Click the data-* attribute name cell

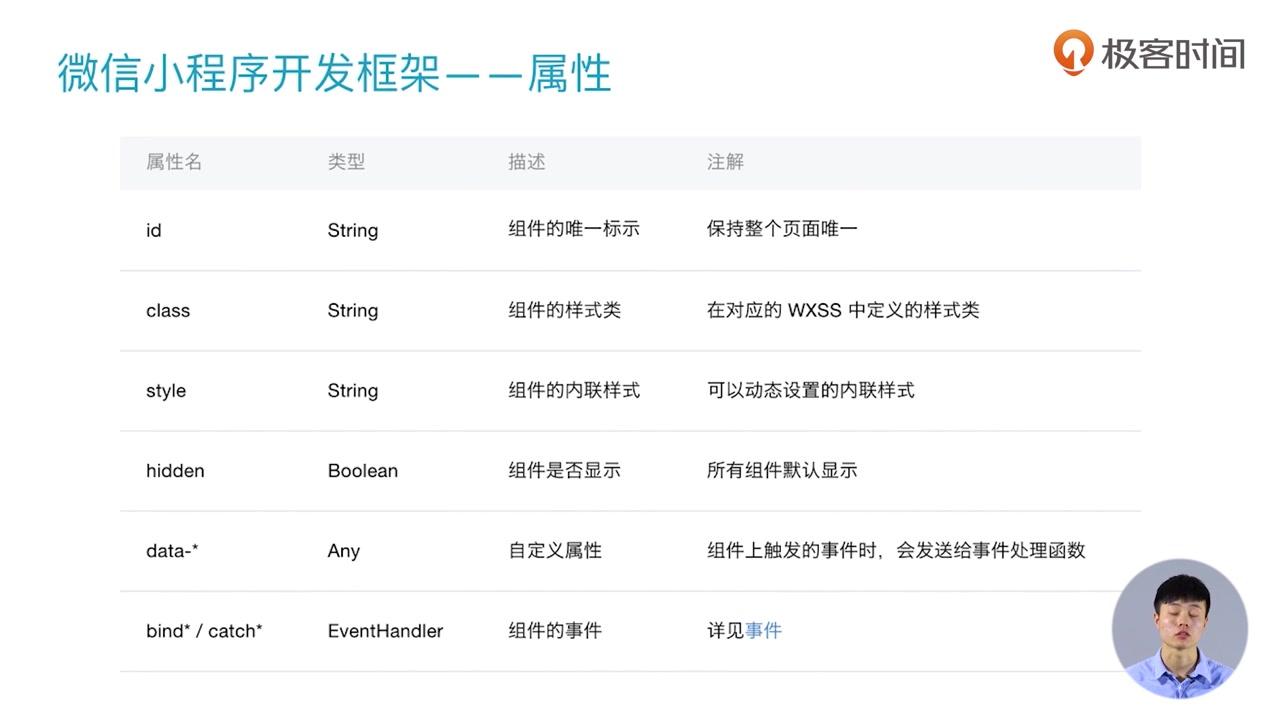click(172, 551)
